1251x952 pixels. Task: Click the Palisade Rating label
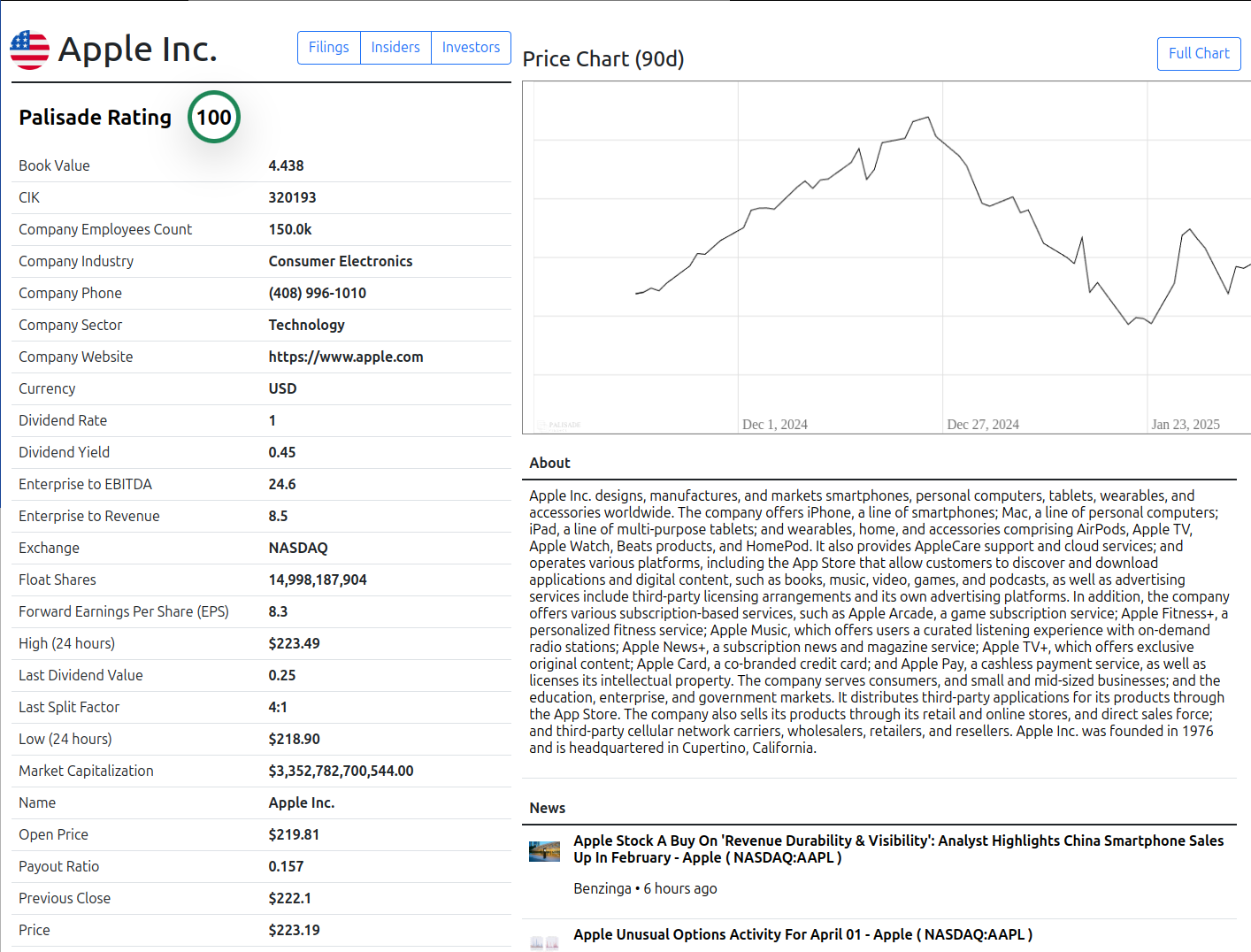pos(96,118)
